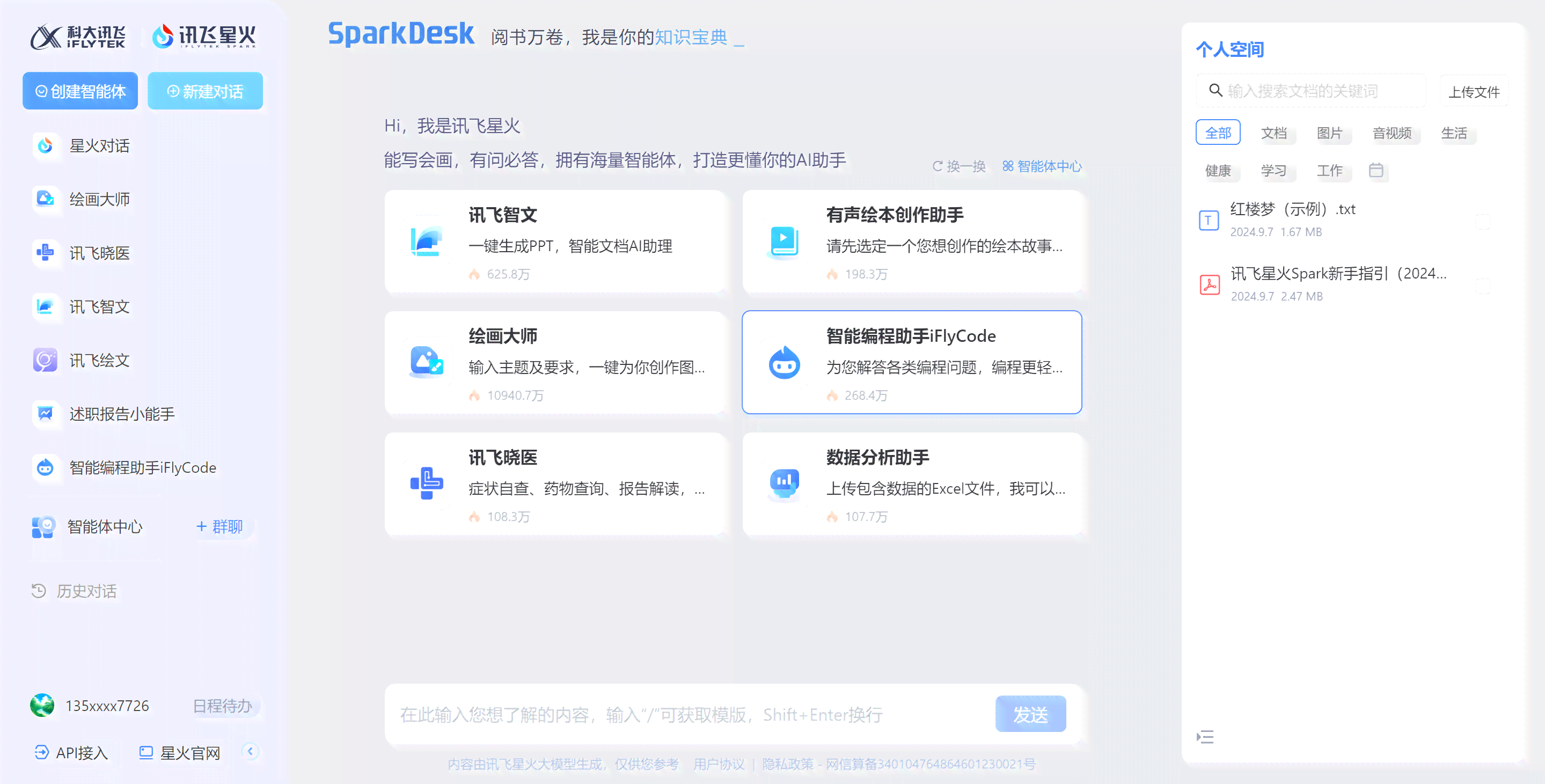This screenshot has height=784, width=1545.
Task: Click the 群聊 add button
Action: coord(219,526)
